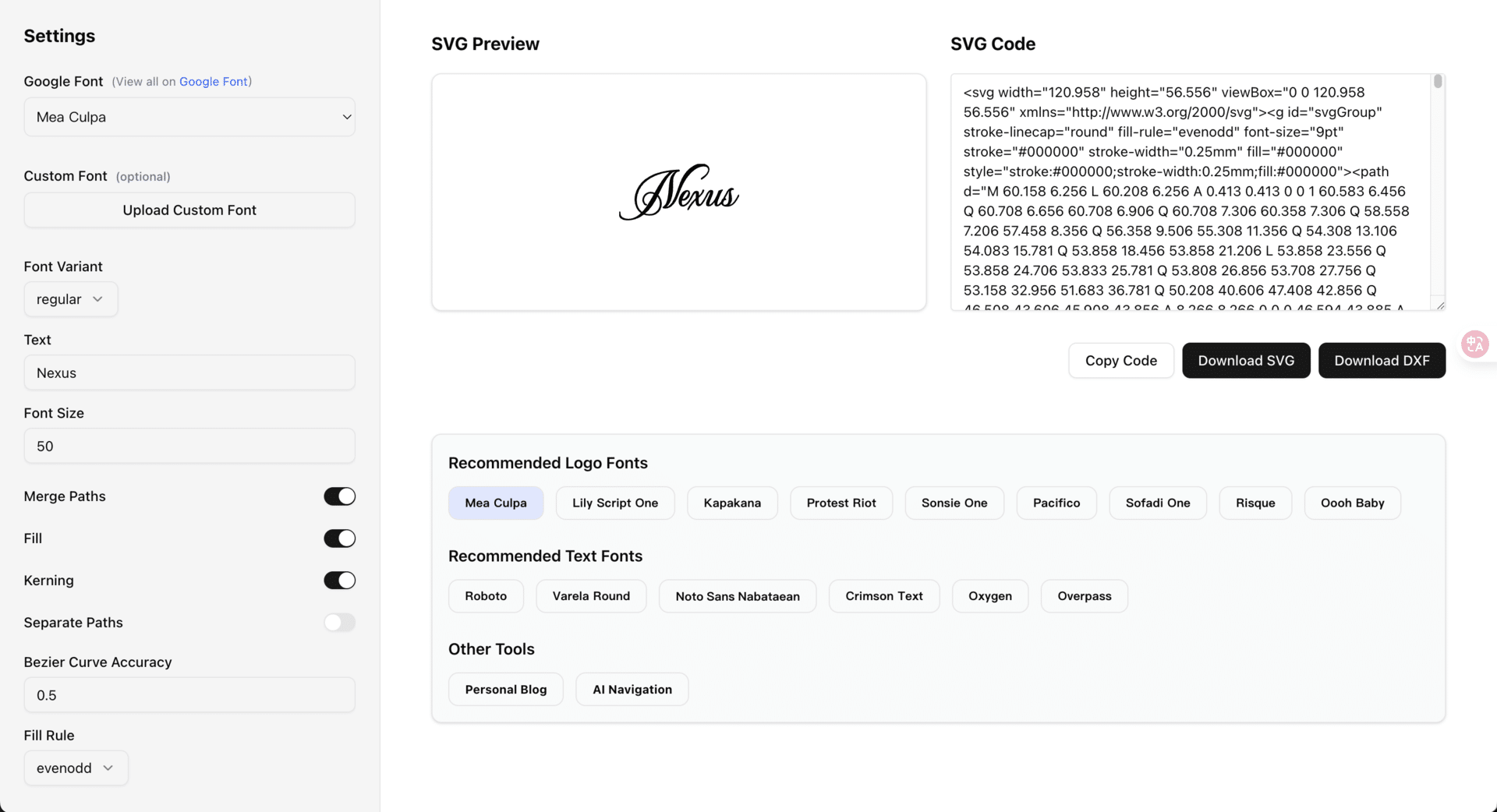Open the Google Font link
1497x812 pixels.
213,82
